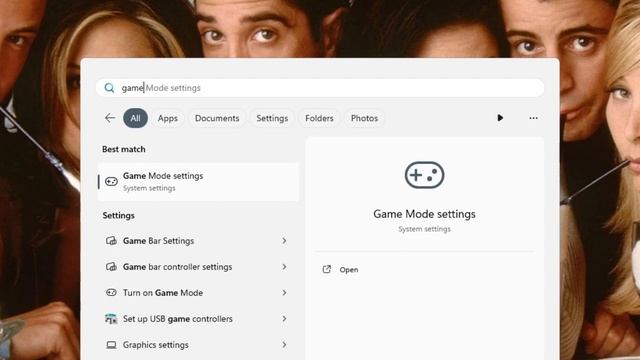Click the Graphics settings monitor icon
This screenshot has height=360, width=640.
[x=111, y=345]
